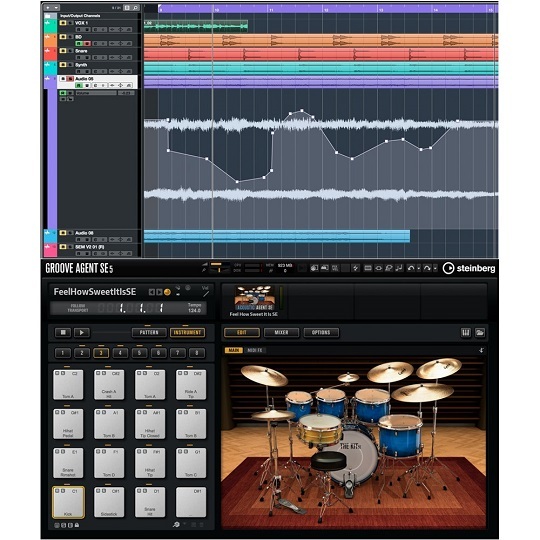Stop the Groove Agent pattern player
The image size is (540, 540).
[x=63, y=332]
